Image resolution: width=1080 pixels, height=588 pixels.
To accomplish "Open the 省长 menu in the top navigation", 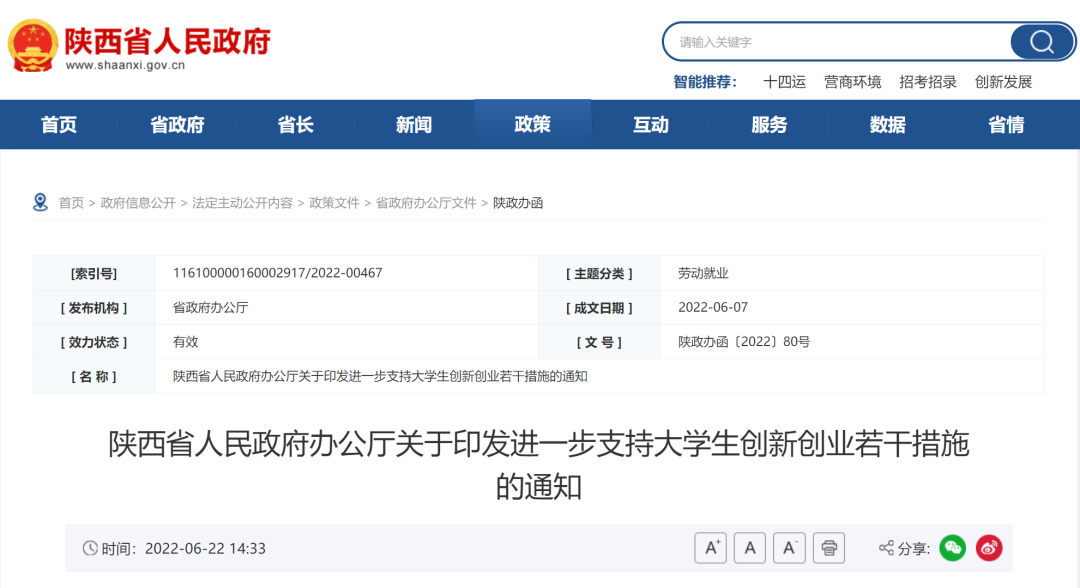I will (x=295, y=124).
